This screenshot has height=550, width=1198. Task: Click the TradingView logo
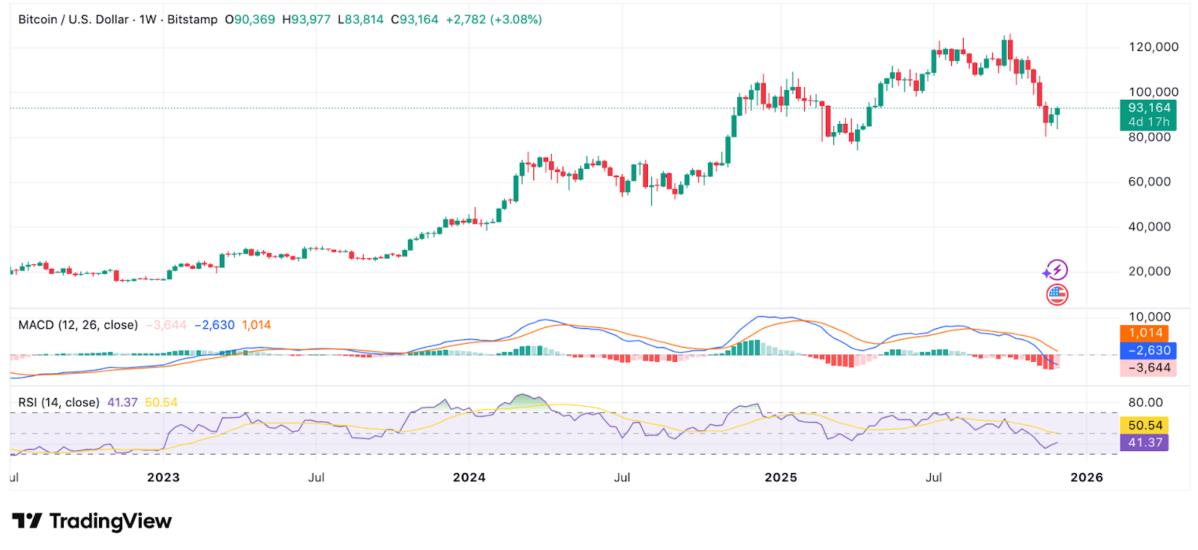point(92,521)
